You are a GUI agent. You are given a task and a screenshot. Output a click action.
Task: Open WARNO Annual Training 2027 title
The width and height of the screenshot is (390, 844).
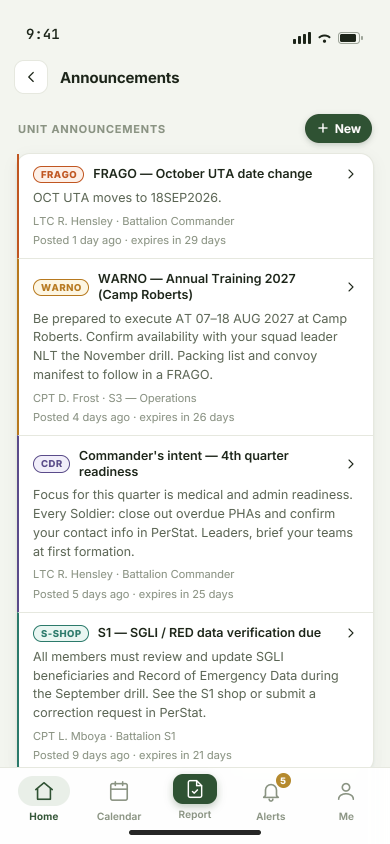click(x=197, y=287)
